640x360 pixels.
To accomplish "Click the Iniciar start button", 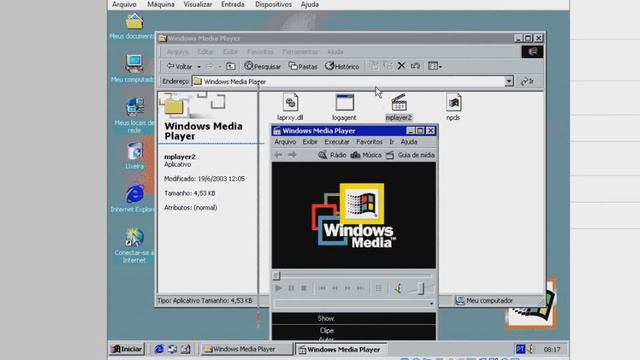I will tap(127, 349).
